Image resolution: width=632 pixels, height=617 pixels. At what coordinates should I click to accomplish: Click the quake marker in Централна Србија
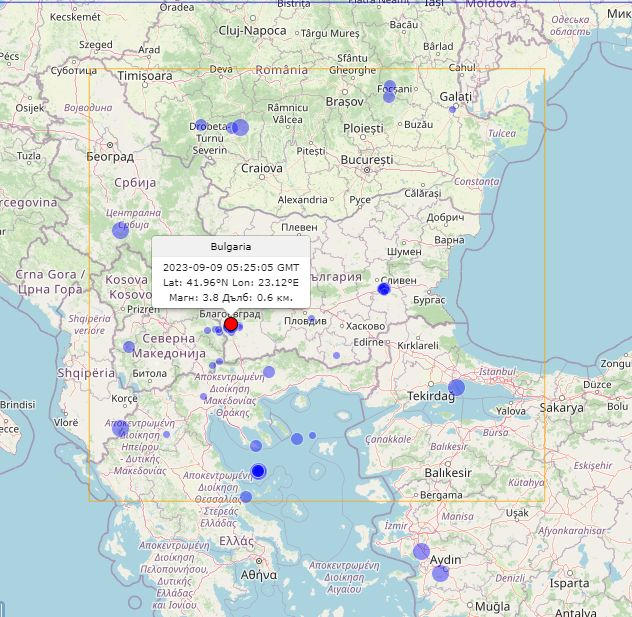tap(120, 230)
